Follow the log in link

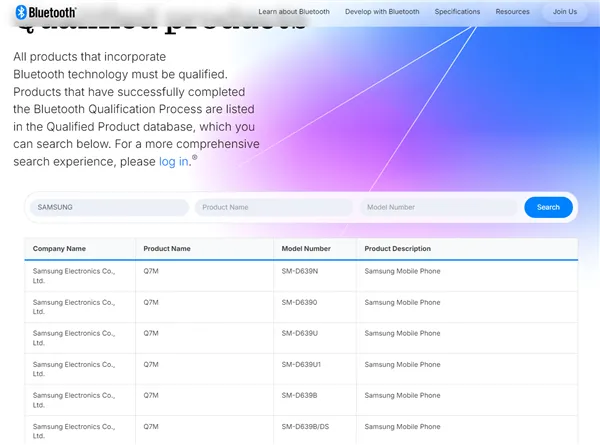(x=173, y=161)
